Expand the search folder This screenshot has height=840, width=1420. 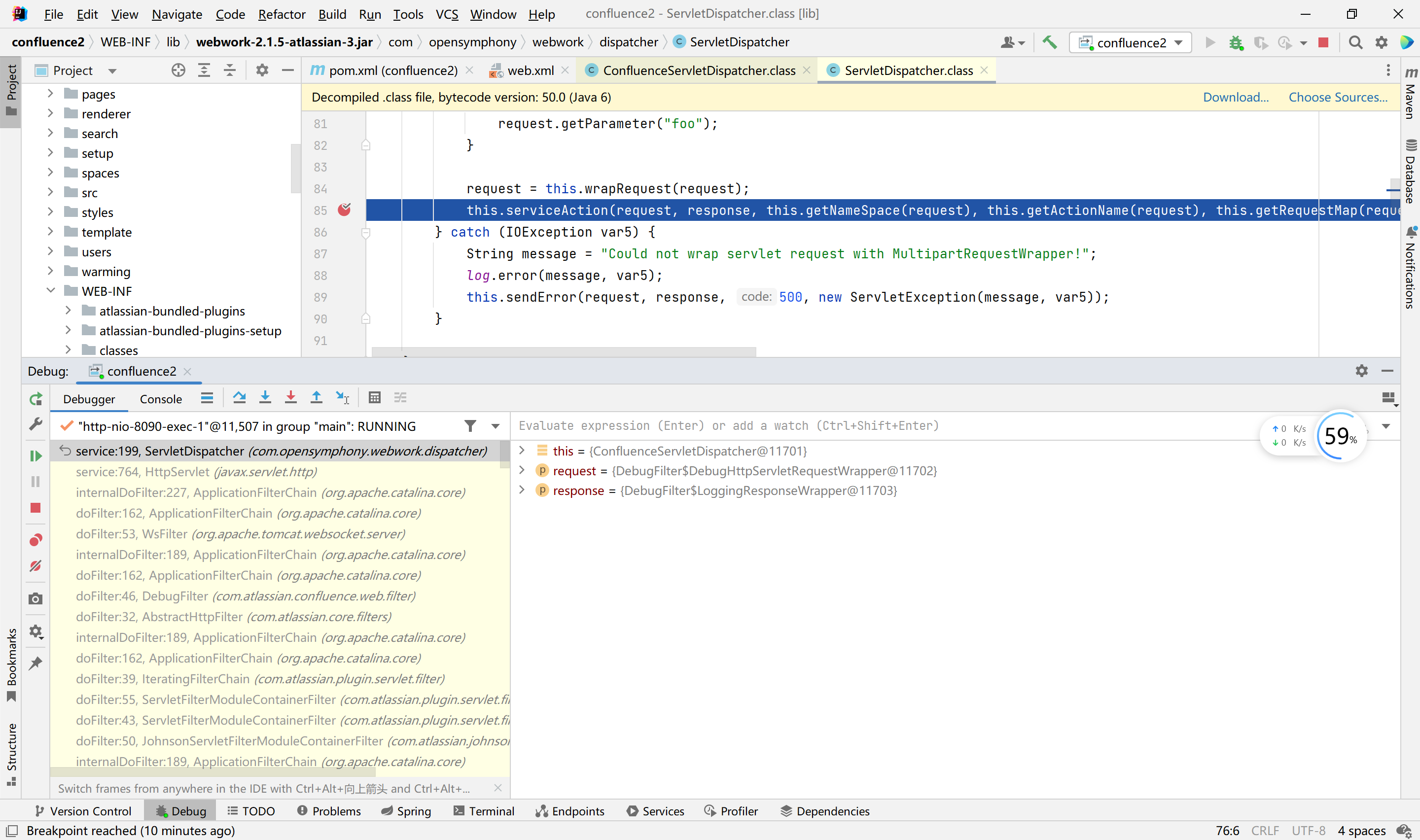point(50,133)
